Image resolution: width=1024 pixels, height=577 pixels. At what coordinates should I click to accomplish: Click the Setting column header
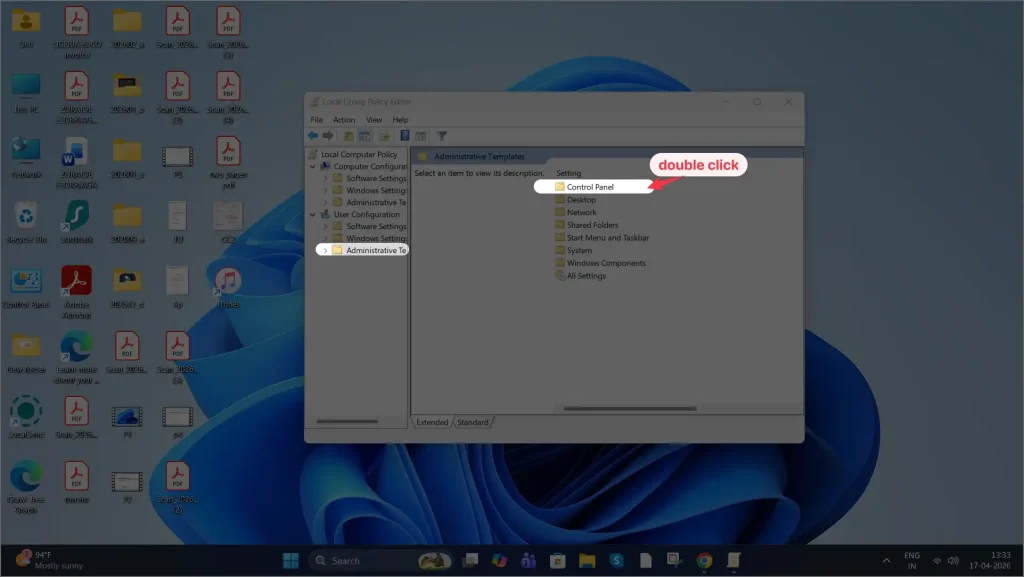[569, 173]
